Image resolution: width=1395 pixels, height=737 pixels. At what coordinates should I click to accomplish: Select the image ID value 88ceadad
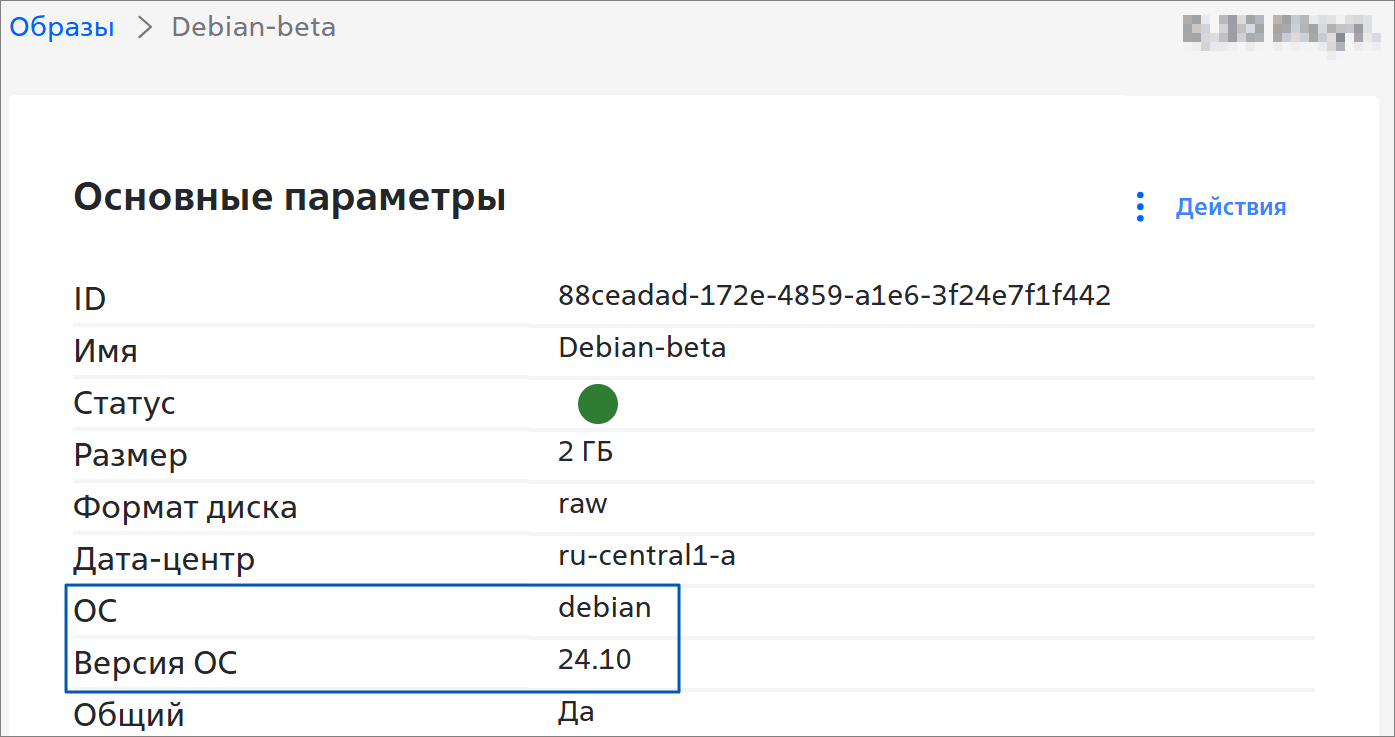tap(834, 295)
